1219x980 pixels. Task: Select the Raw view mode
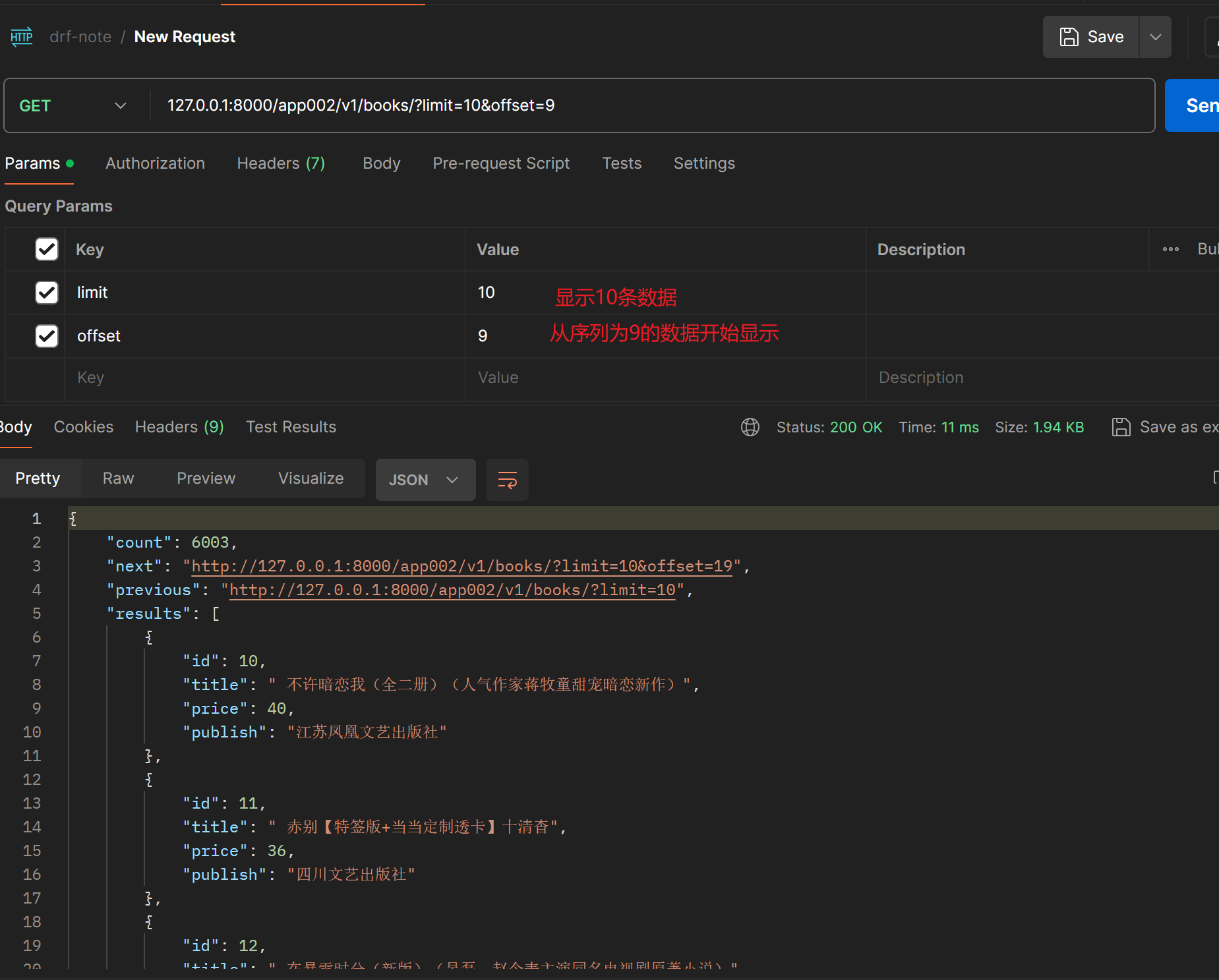(x=119, y=478)
